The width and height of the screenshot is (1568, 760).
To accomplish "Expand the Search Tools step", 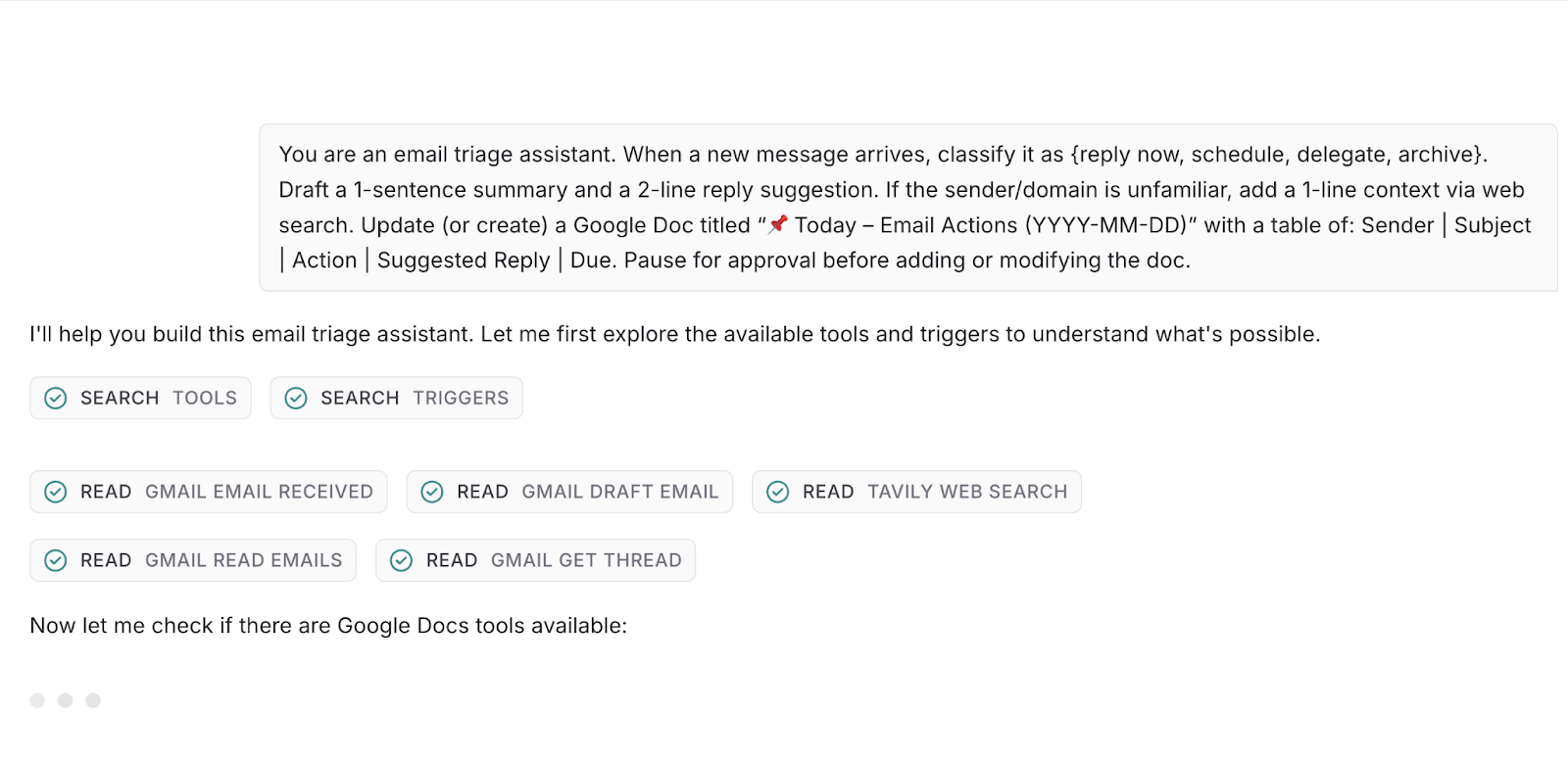I will coord(158,398).
